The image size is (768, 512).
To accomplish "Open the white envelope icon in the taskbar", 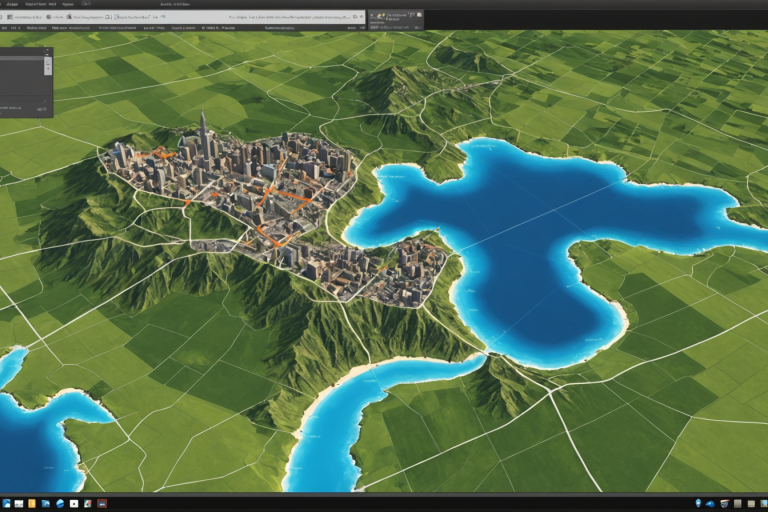I will (19, 503).
